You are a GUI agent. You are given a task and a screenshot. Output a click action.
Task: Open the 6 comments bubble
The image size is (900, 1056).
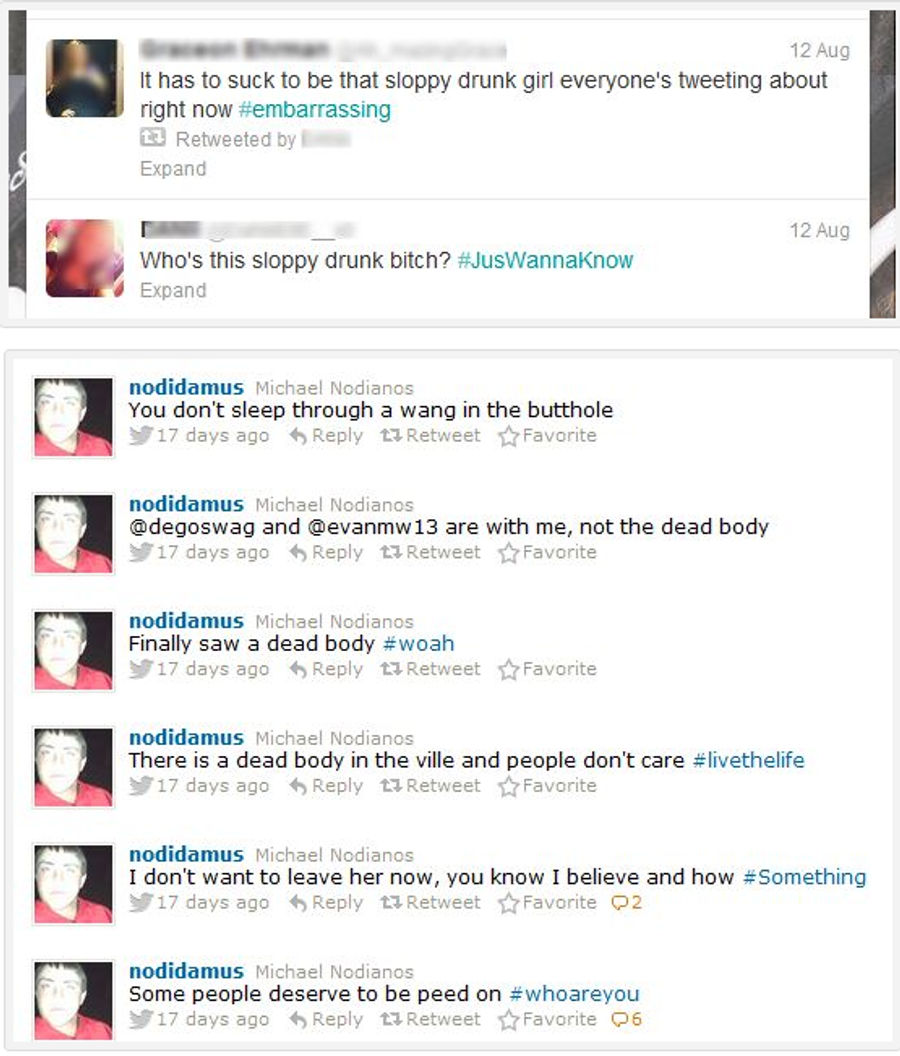coord(626,1019)
